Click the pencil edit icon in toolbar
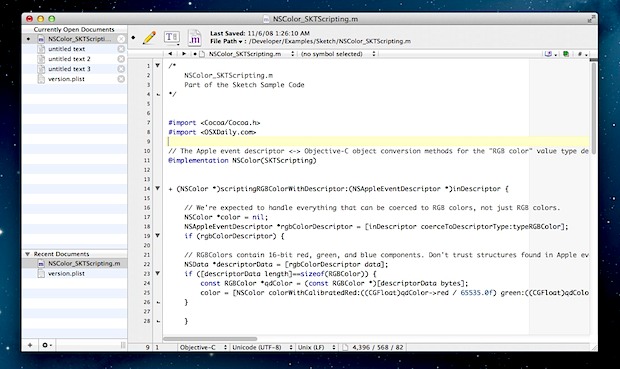 point(149,38)
